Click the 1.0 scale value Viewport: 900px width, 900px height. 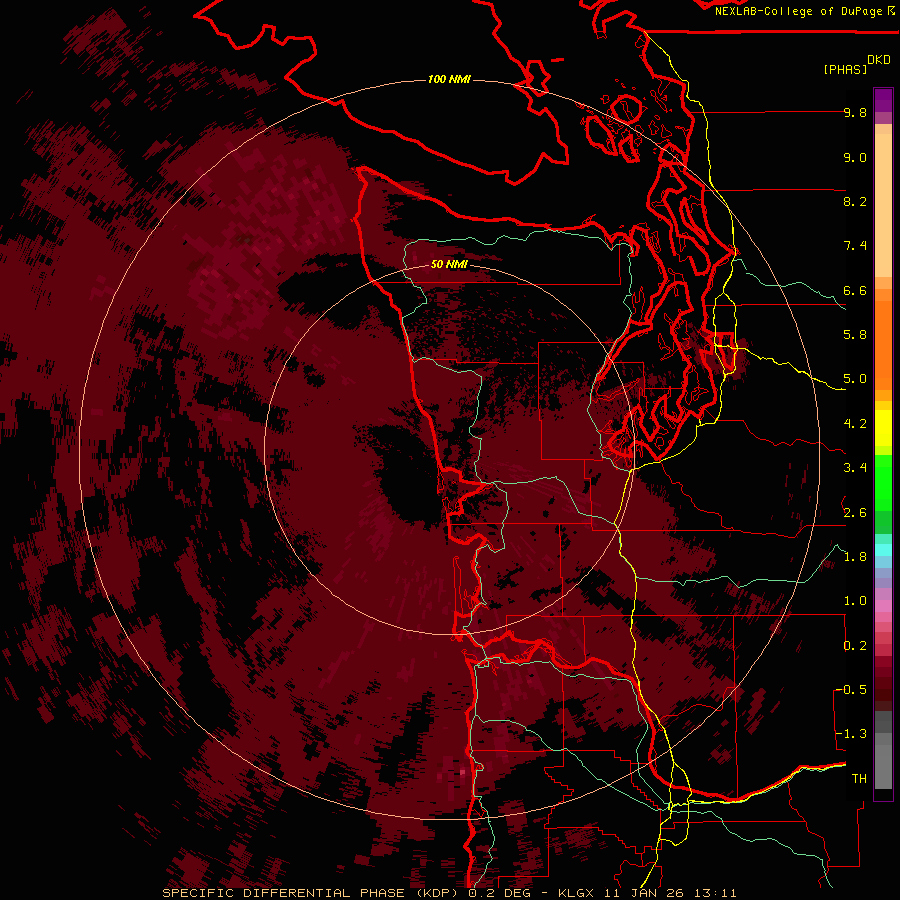pyautogui.click(x=855, y=601)
